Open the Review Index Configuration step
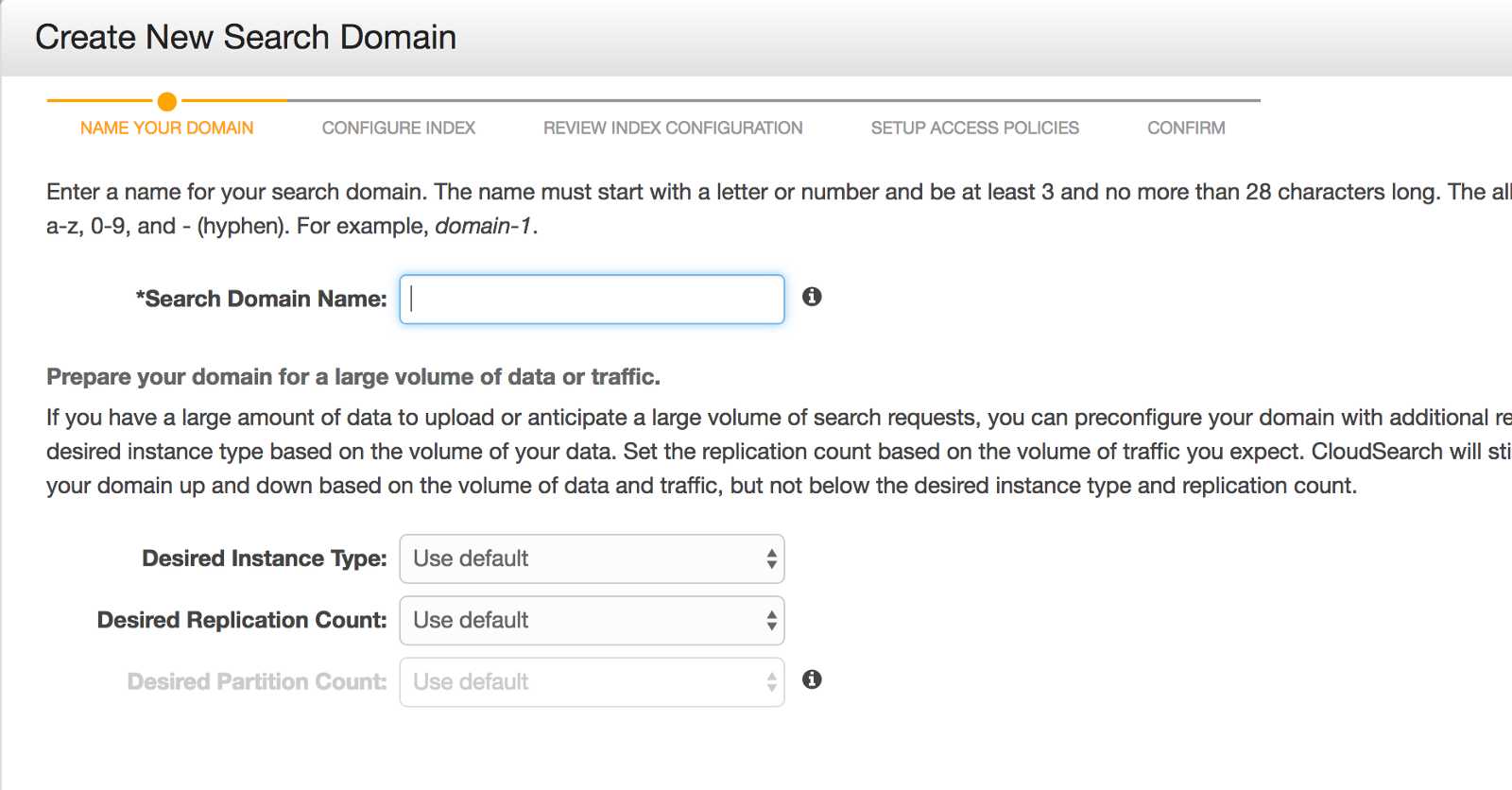The image size is (1512, 790). point(673,128)
